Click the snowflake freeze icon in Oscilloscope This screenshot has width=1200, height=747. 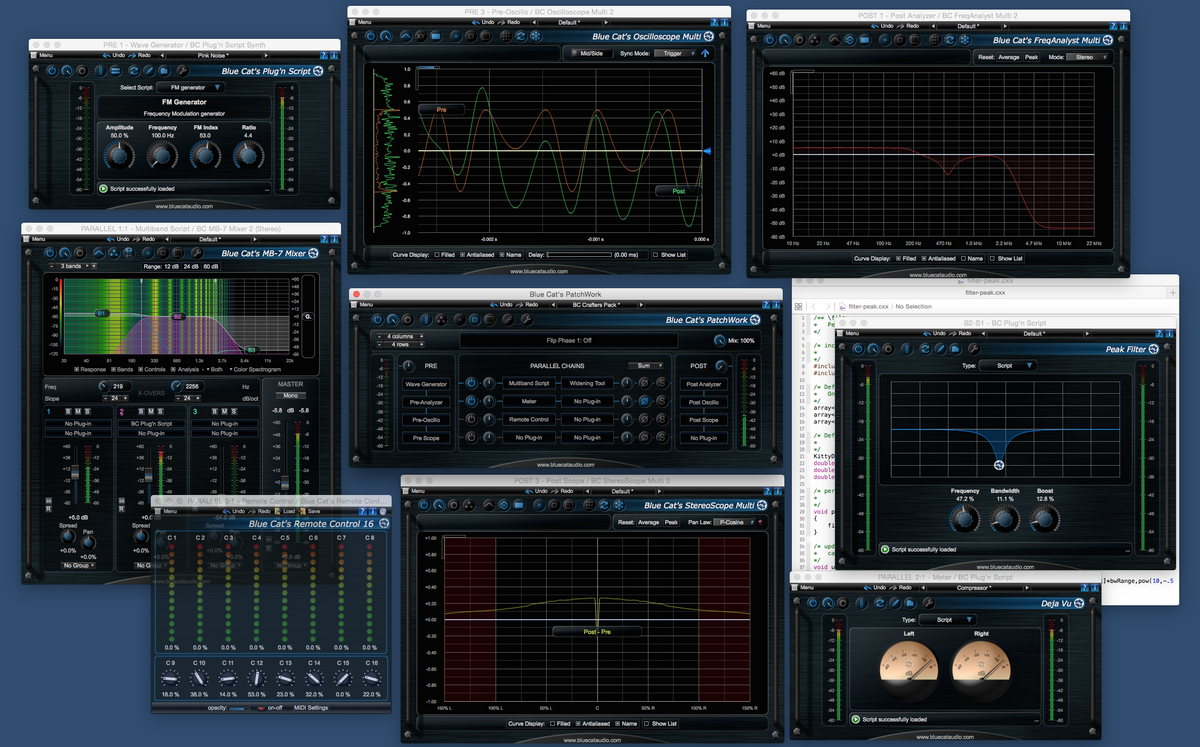pos(535,35)
